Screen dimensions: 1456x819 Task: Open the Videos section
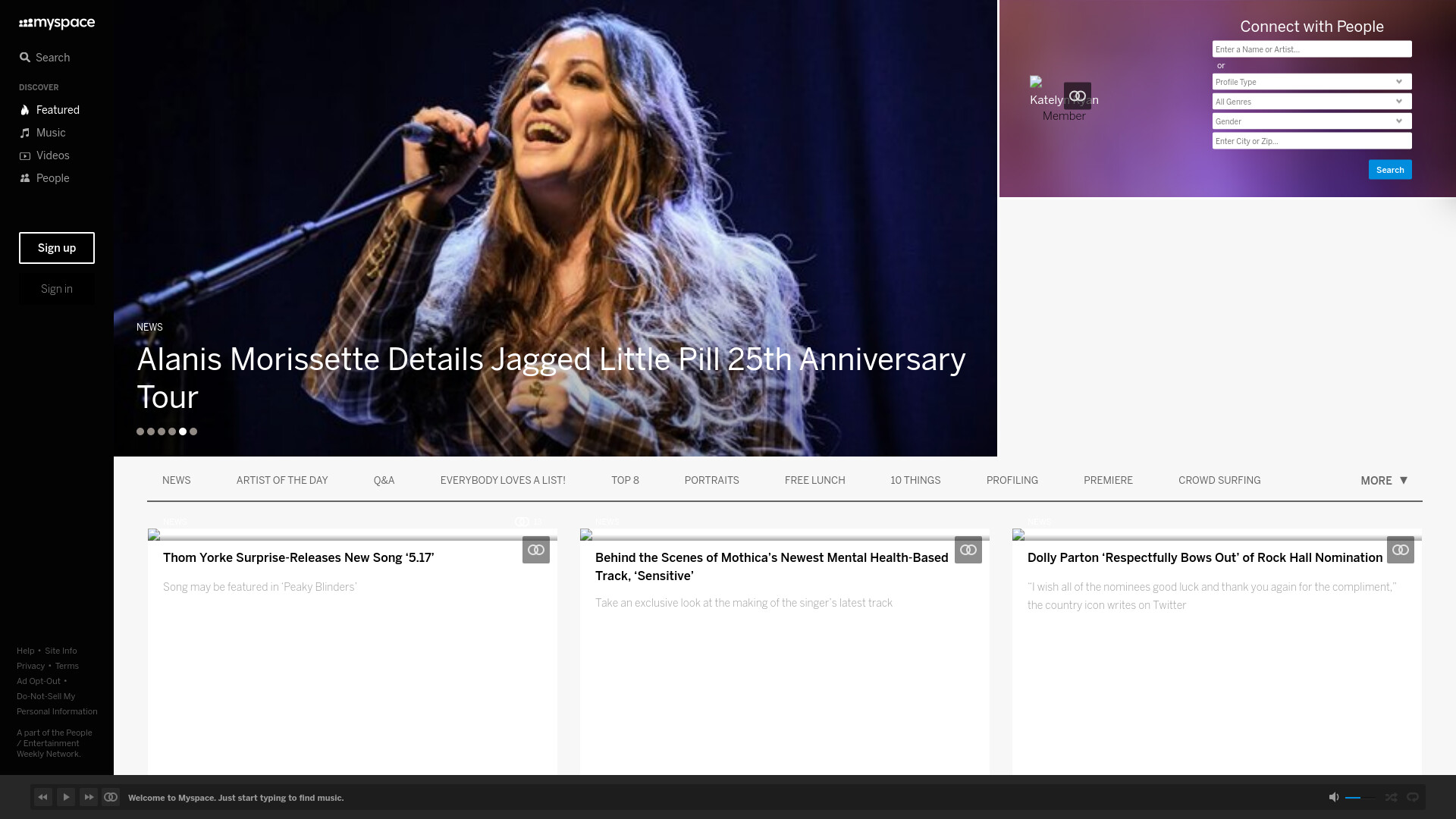(44, 155)
